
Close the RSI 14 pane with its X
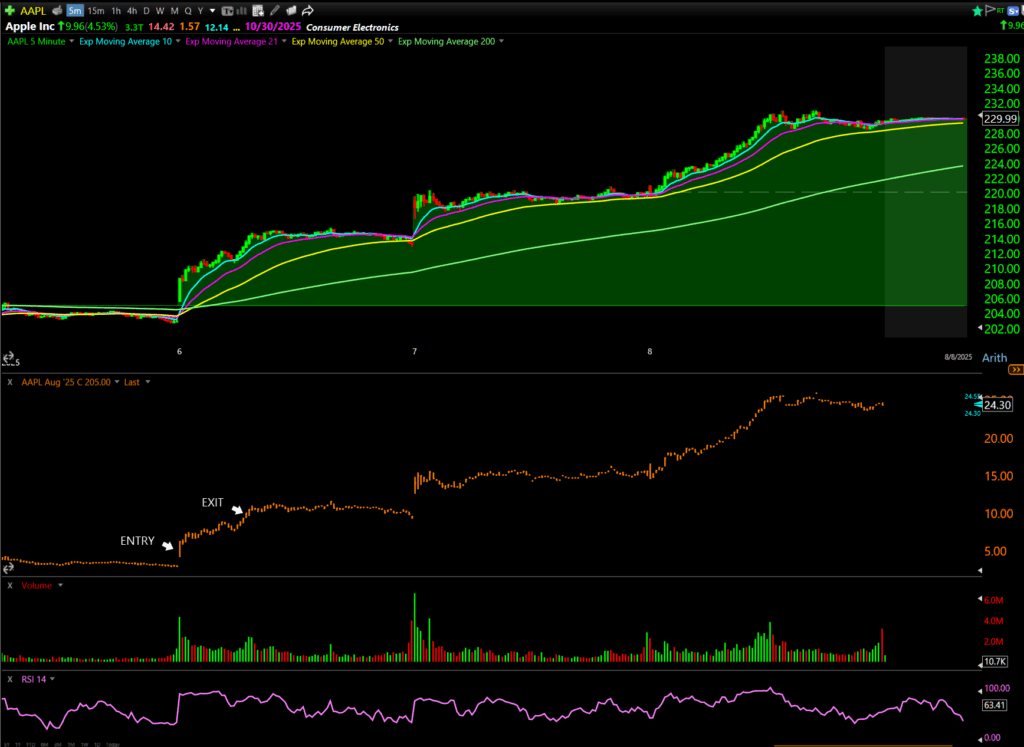[10, 679]
